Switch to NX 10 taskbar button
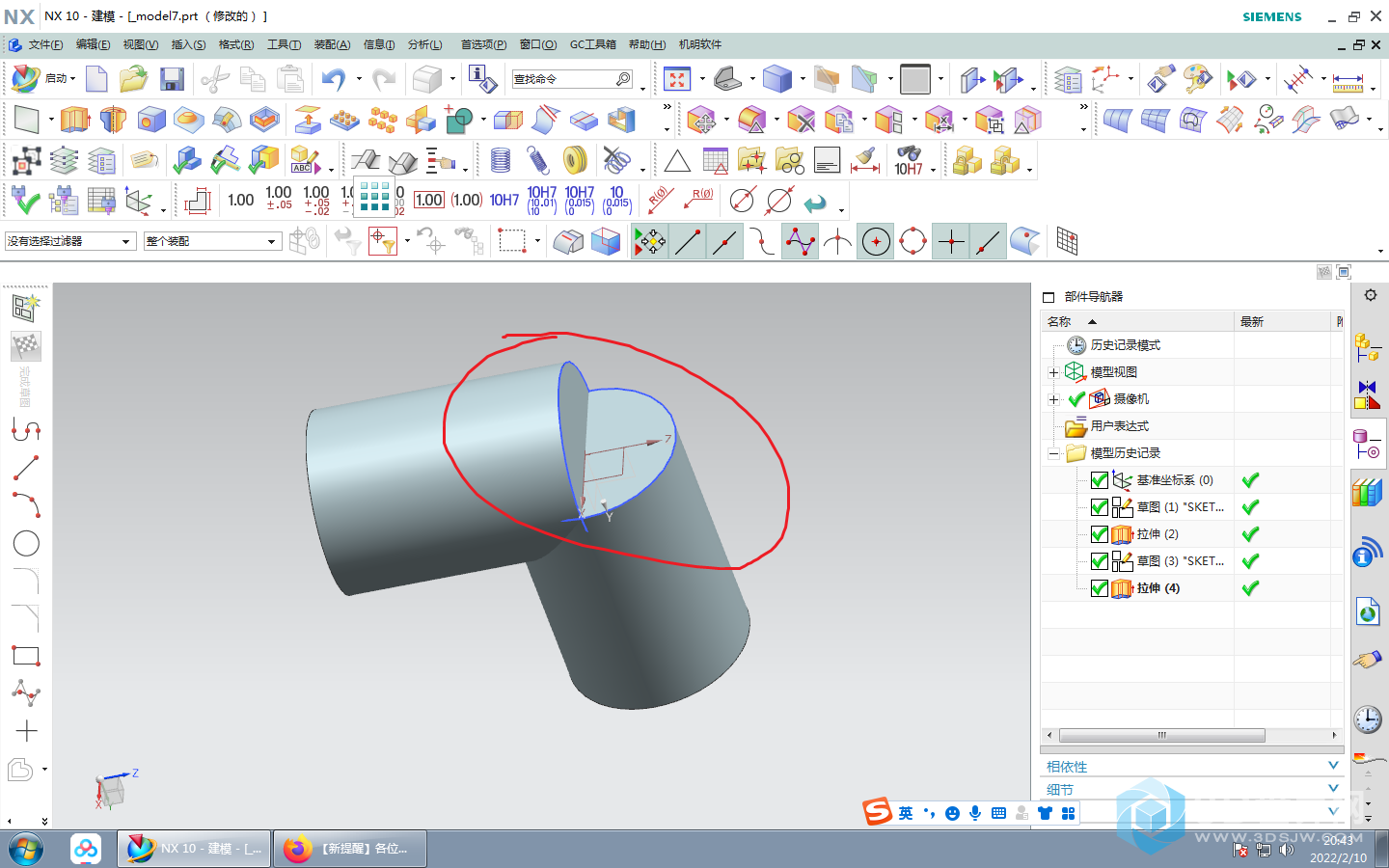 (x=194, y=849)
